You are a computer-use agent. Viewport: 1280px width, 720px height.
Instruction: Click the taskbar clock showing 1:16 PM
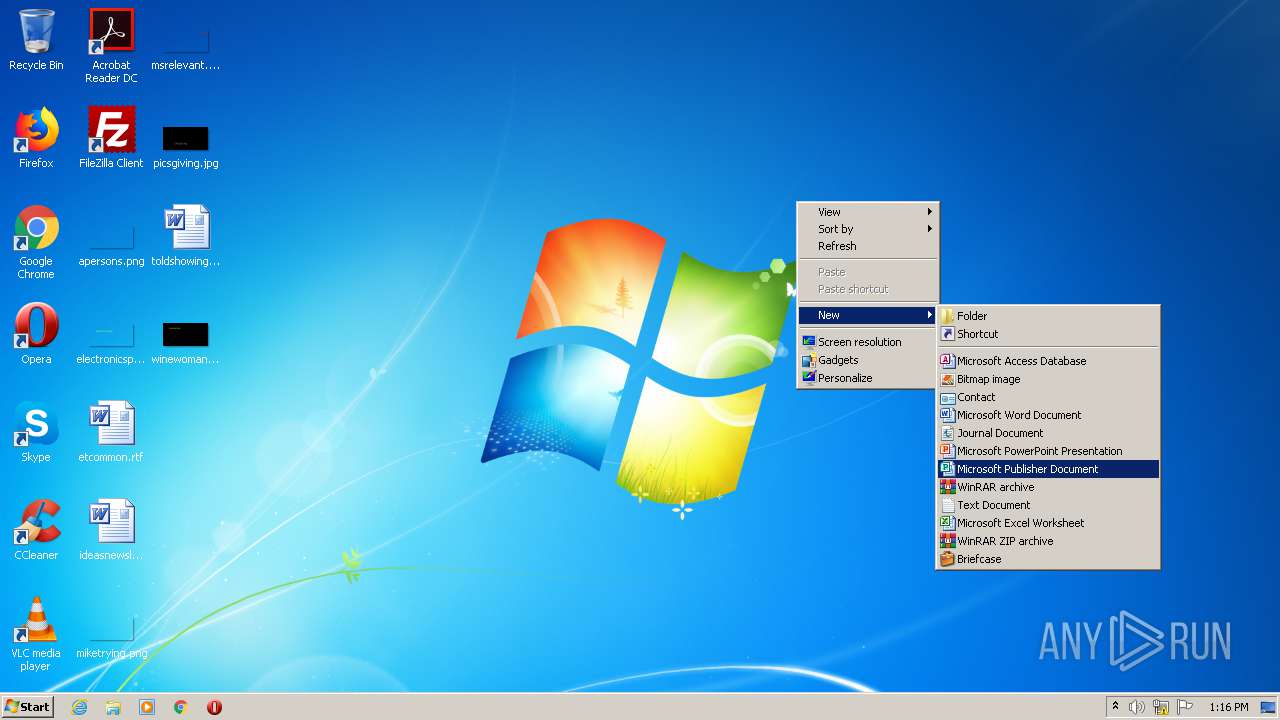point(1228,707)
